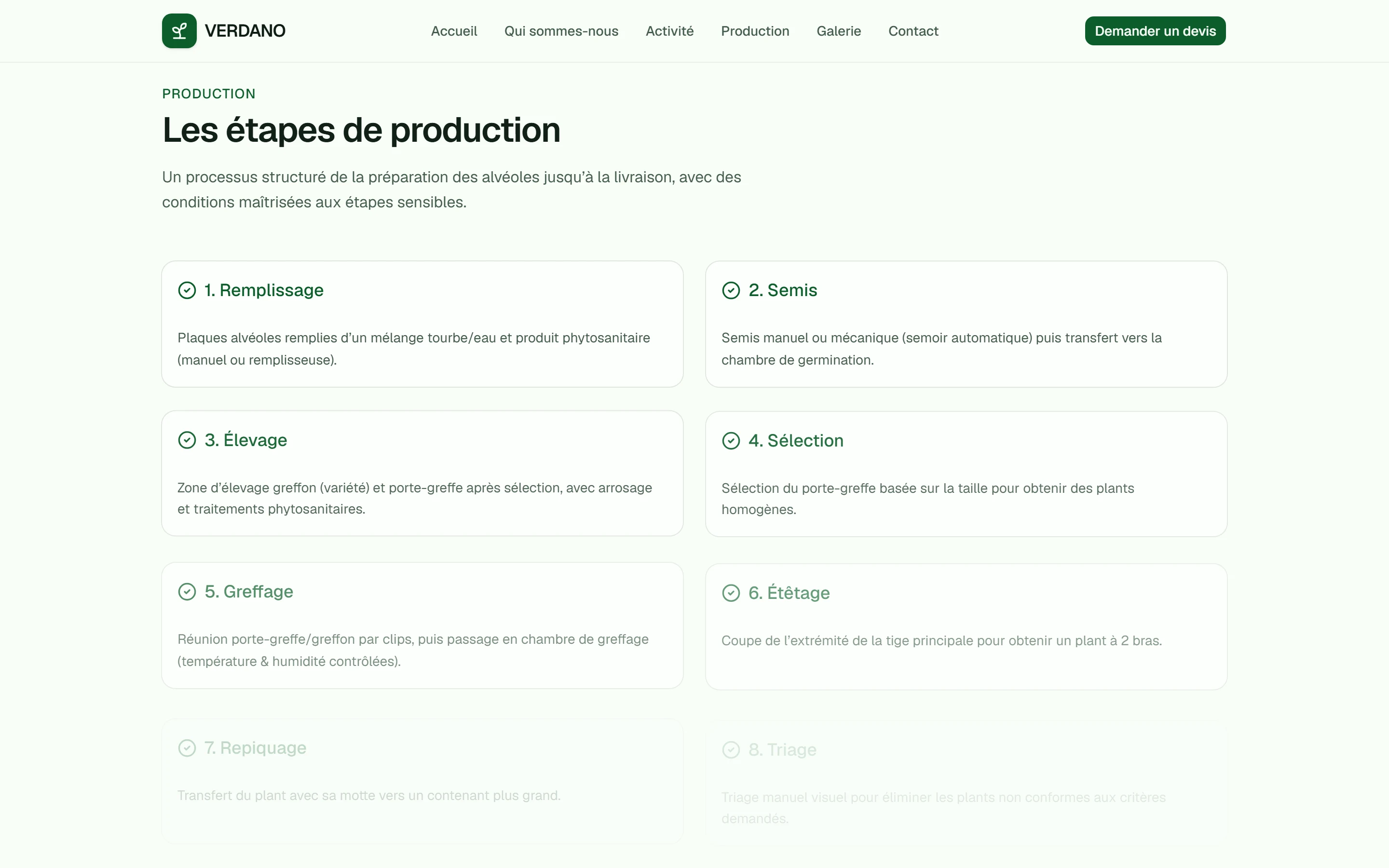Select the '5. Greffage' heading
1389x868 pixels.
tap(248, 592)
